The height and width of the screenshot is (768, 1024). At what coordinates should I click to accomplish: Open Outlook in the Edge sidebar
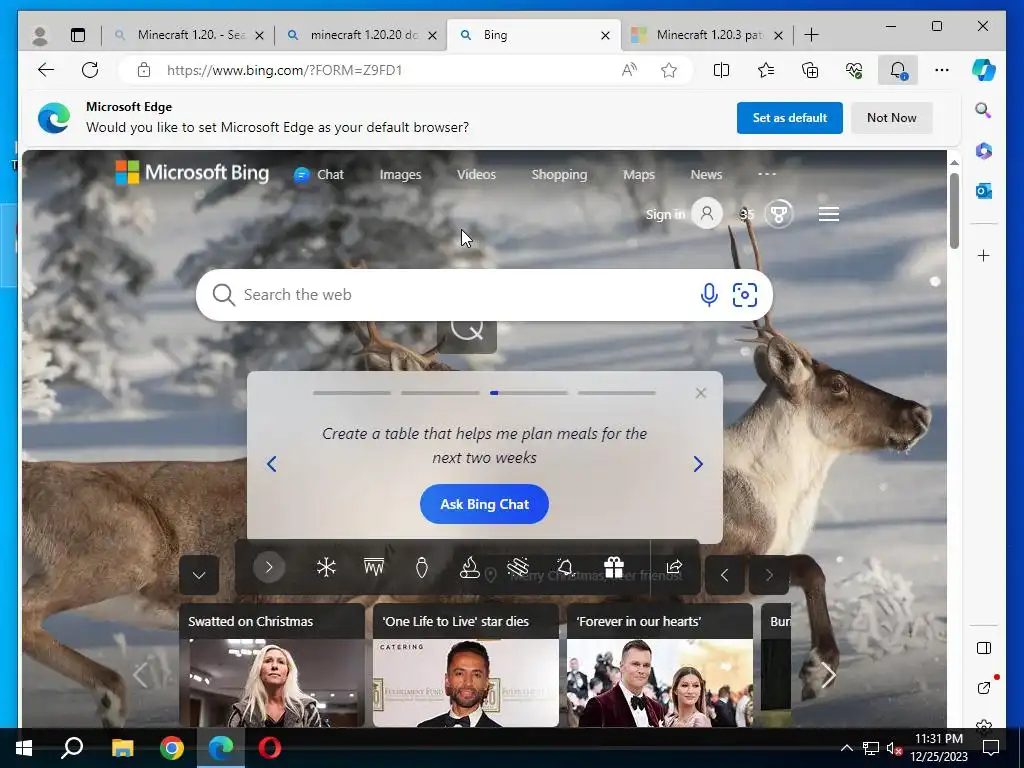(984, 191)
